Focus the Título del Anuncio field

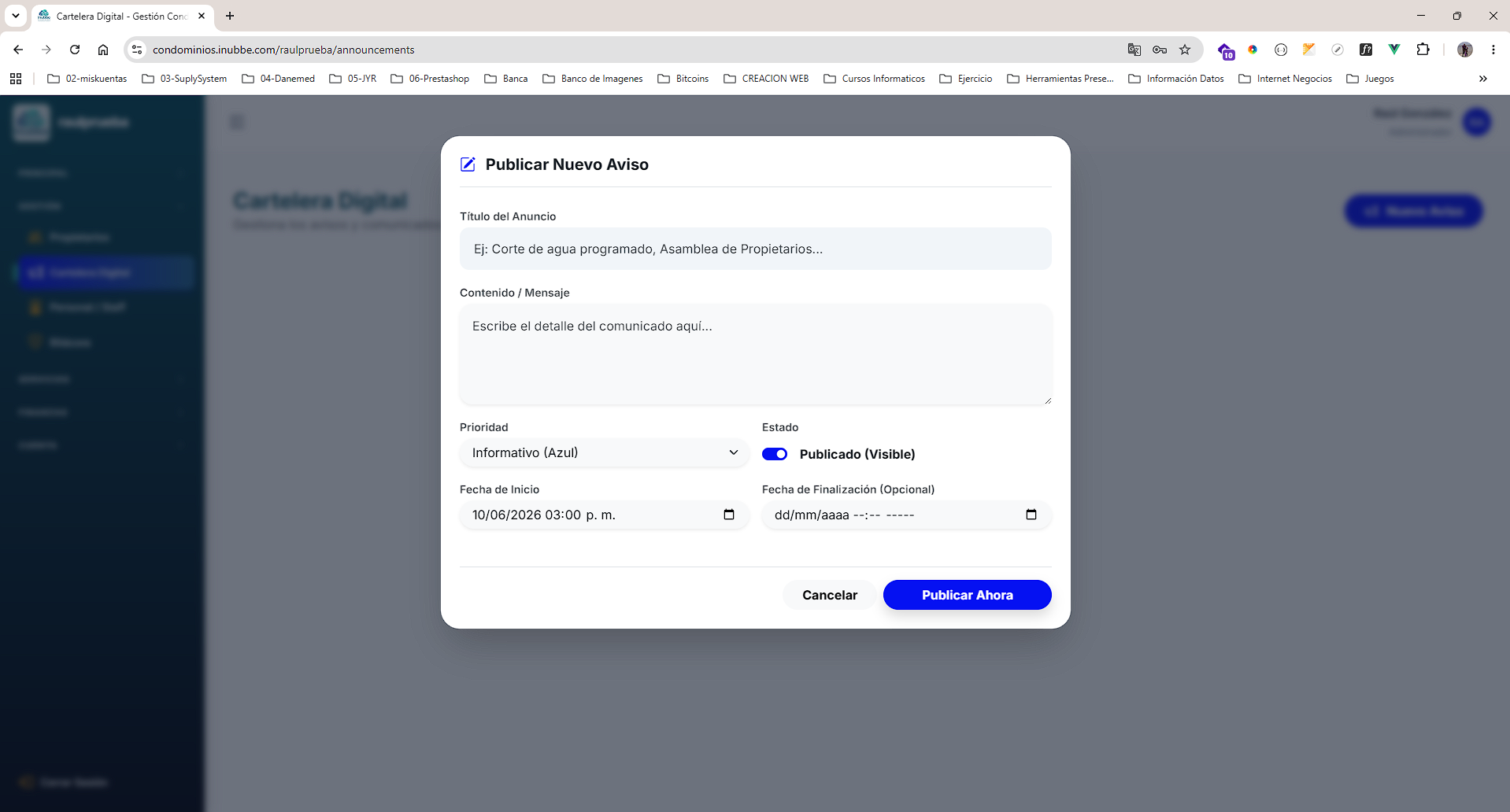pyautogui.click(x=756, y=249)
